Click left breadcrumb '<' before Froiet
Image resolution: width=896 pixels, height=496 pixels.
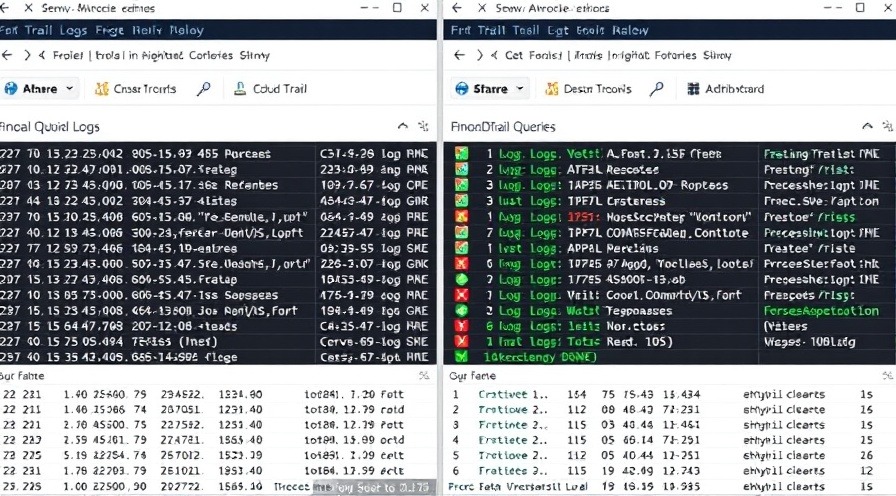42,55
